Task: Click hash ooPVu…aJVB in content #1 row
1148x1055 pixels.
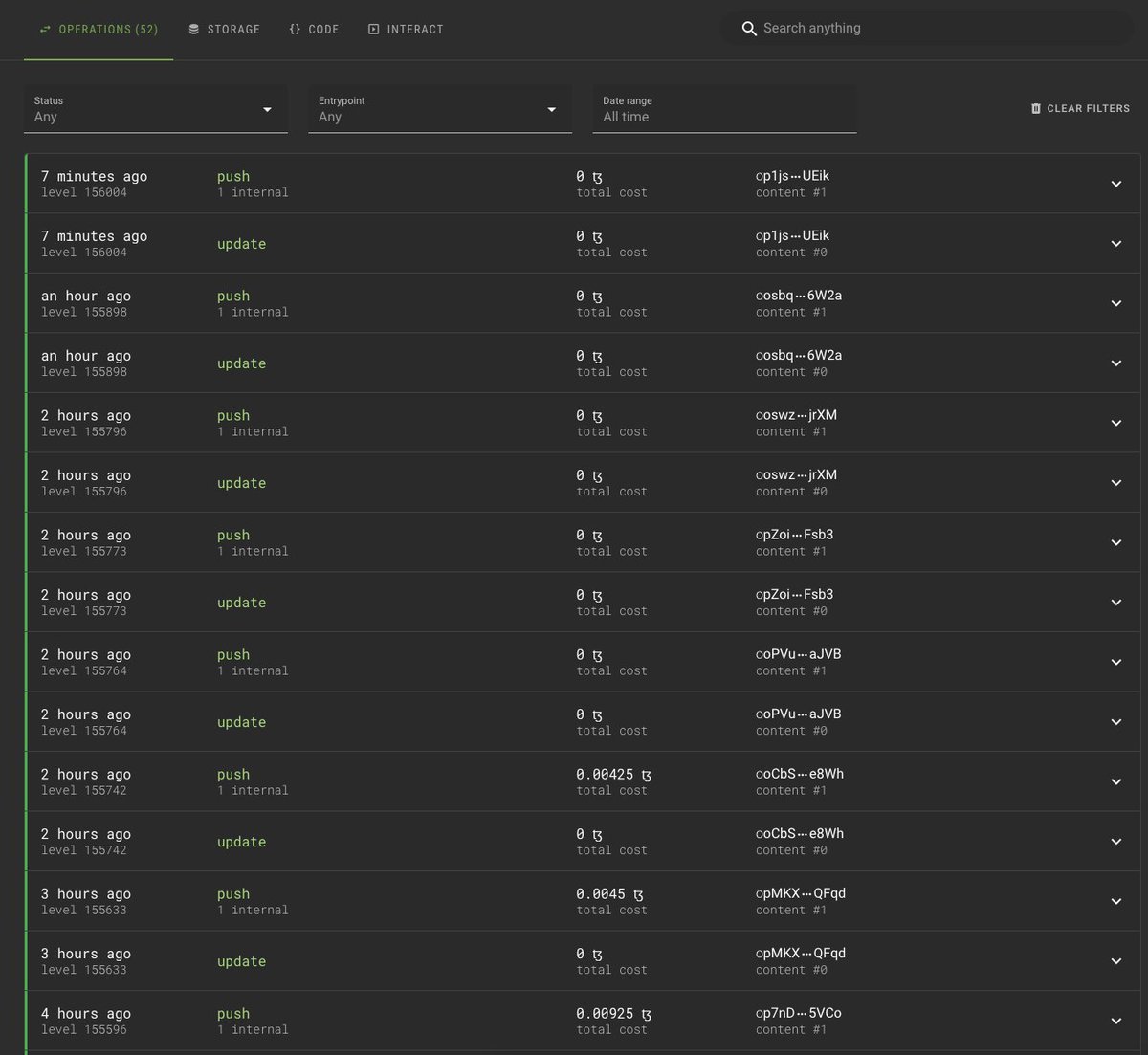Action: (x=798, y=654)
